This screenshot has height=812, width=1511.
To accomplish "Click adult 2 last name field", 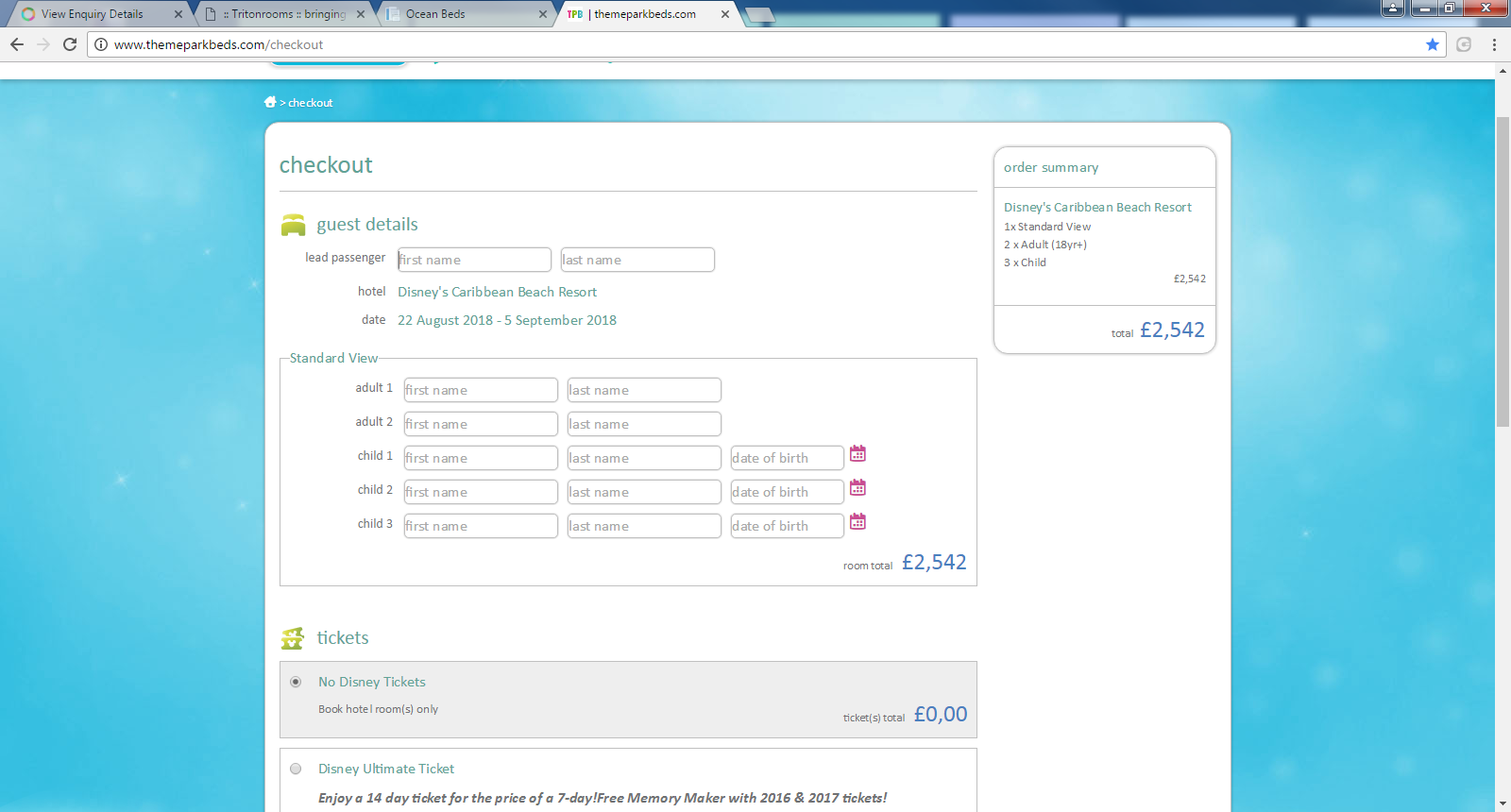I will pyautogui.click(x=644, y=424).
